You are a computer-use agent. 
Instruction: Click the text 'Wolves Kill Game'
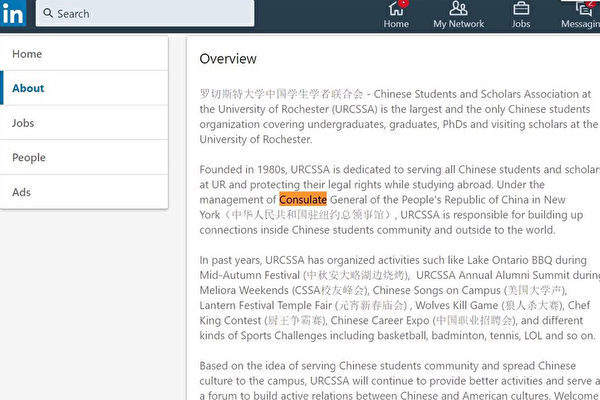(457, 305)
